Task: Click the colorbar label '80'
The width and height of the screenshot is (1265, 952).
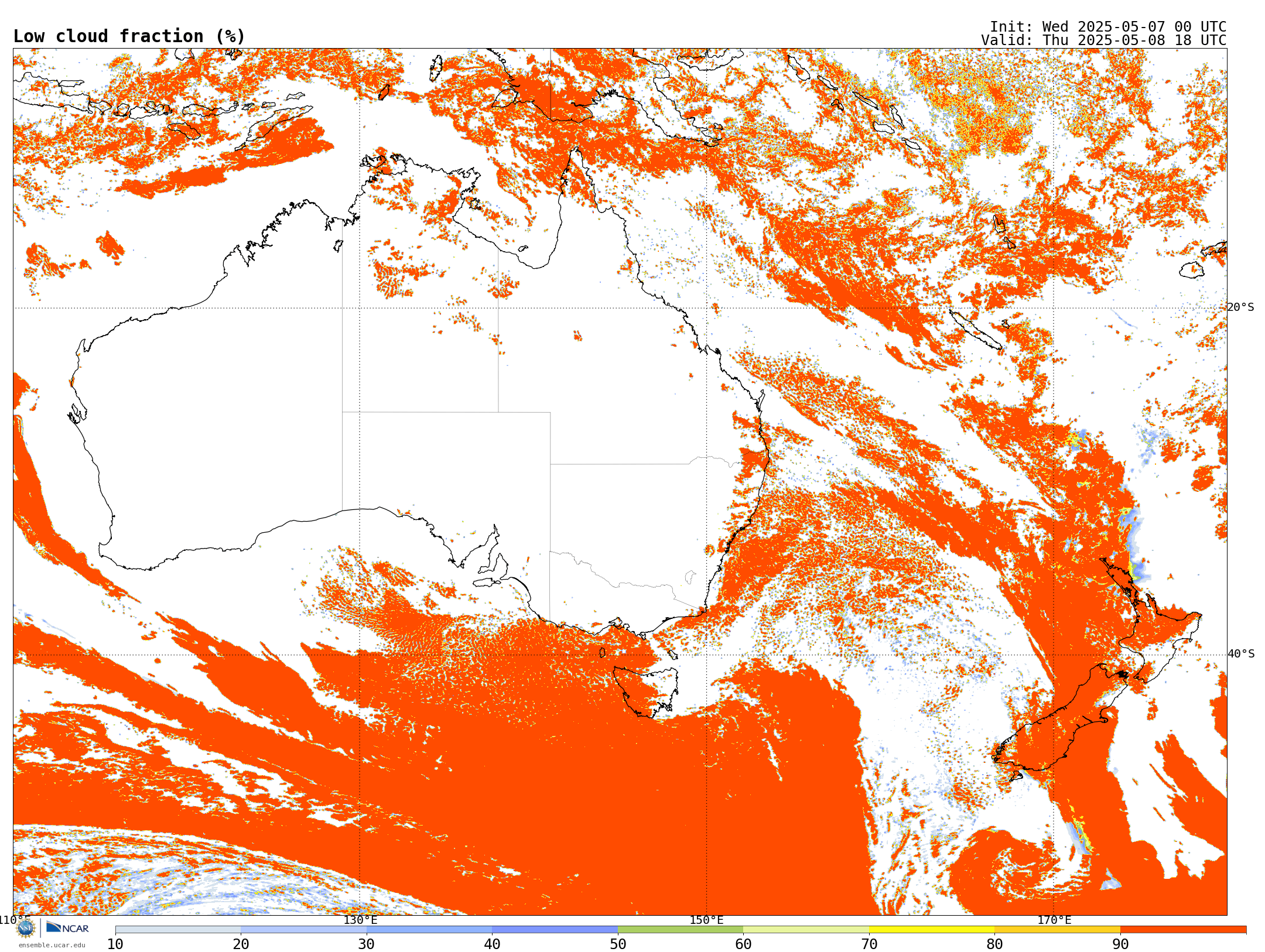Action: [994, 944]
